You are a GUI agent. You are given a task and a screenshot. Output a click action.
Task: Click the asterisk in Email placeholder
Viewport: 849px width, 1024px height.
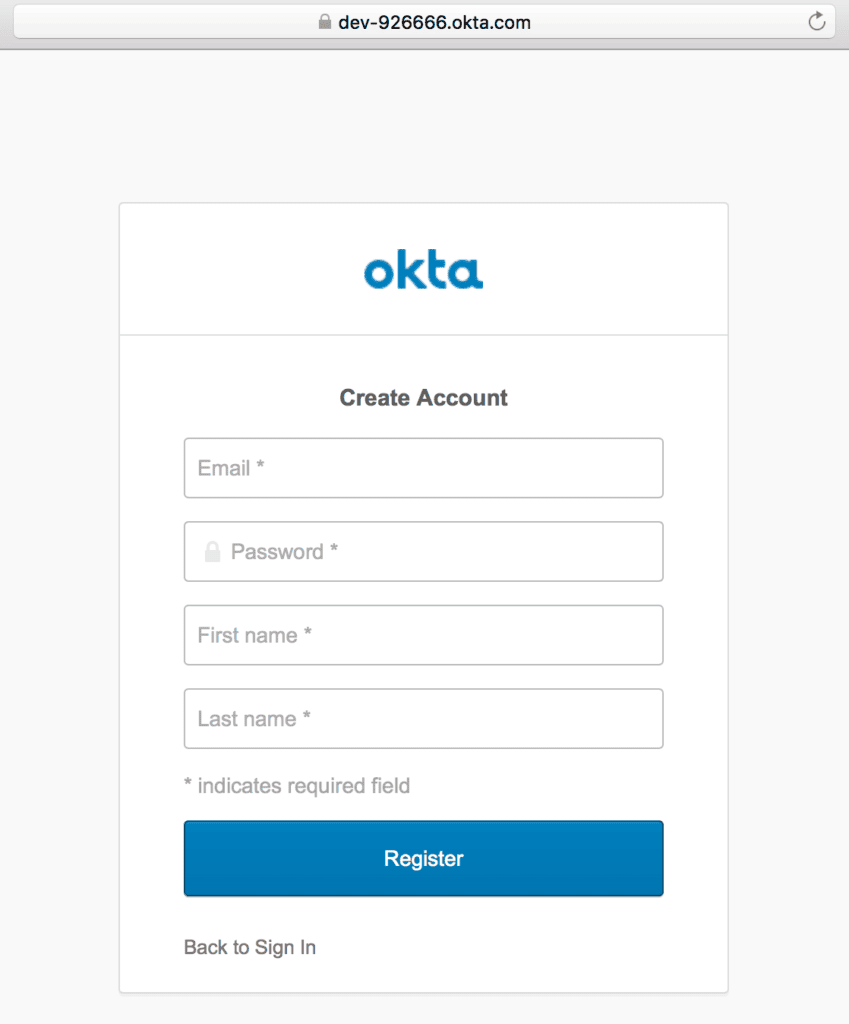[x=260, y=466]
